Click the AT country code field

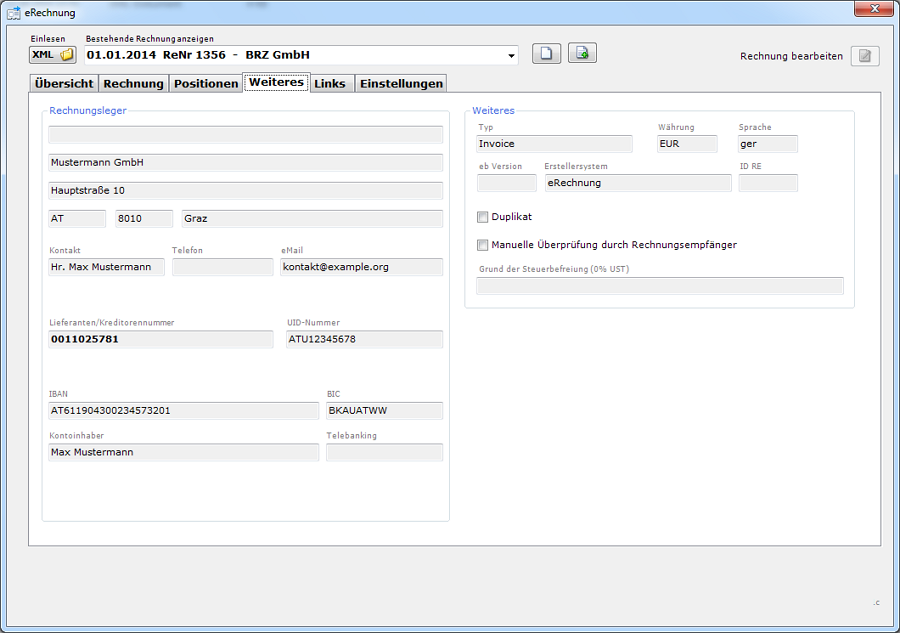77,219
